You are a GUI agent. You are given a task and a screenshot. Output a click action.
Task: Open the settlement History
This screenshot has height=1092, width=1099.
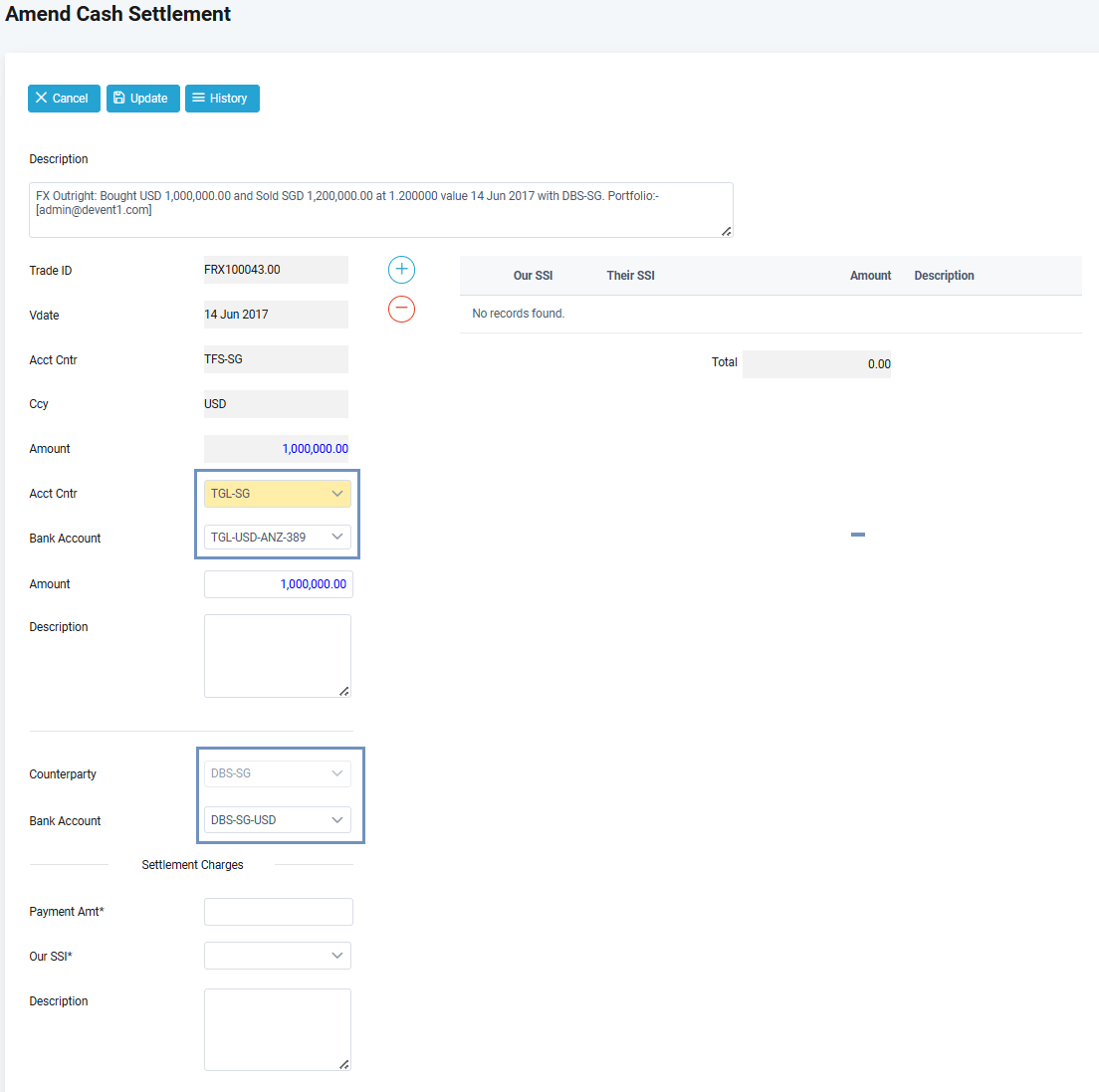pos(222,99)
